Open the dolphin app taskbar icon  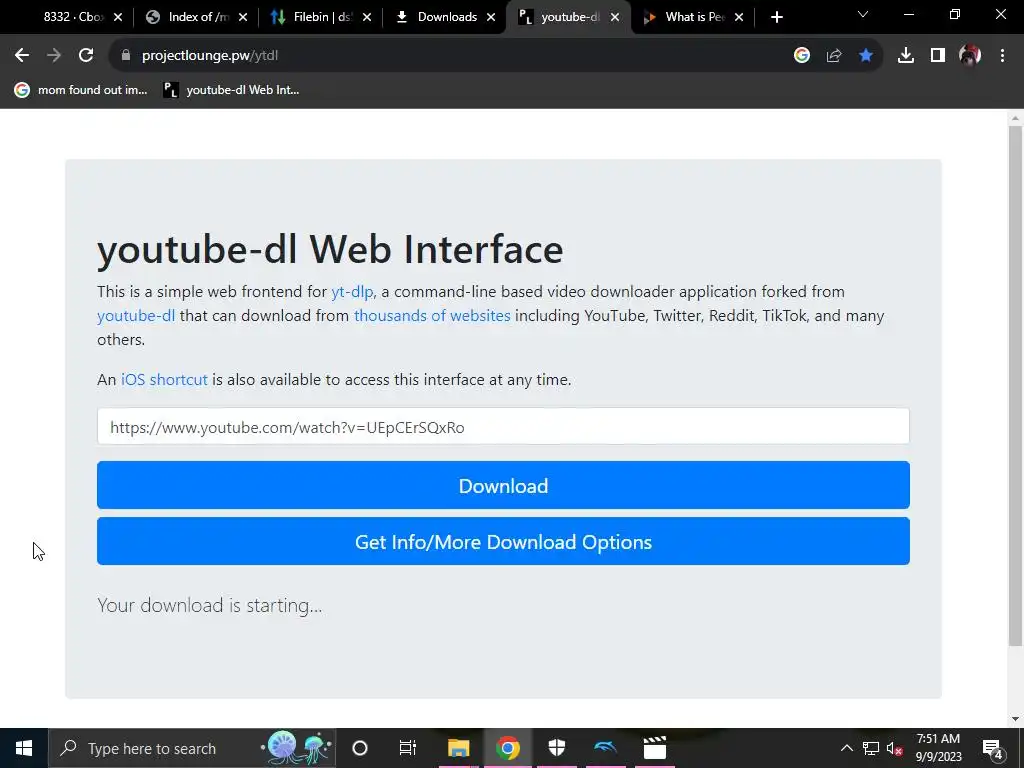[x=605, y=748]
